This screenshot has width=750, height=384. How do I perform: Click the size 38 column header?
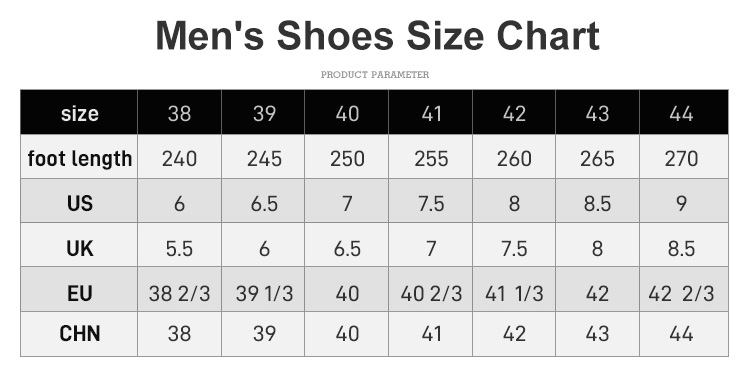[179, 112]
